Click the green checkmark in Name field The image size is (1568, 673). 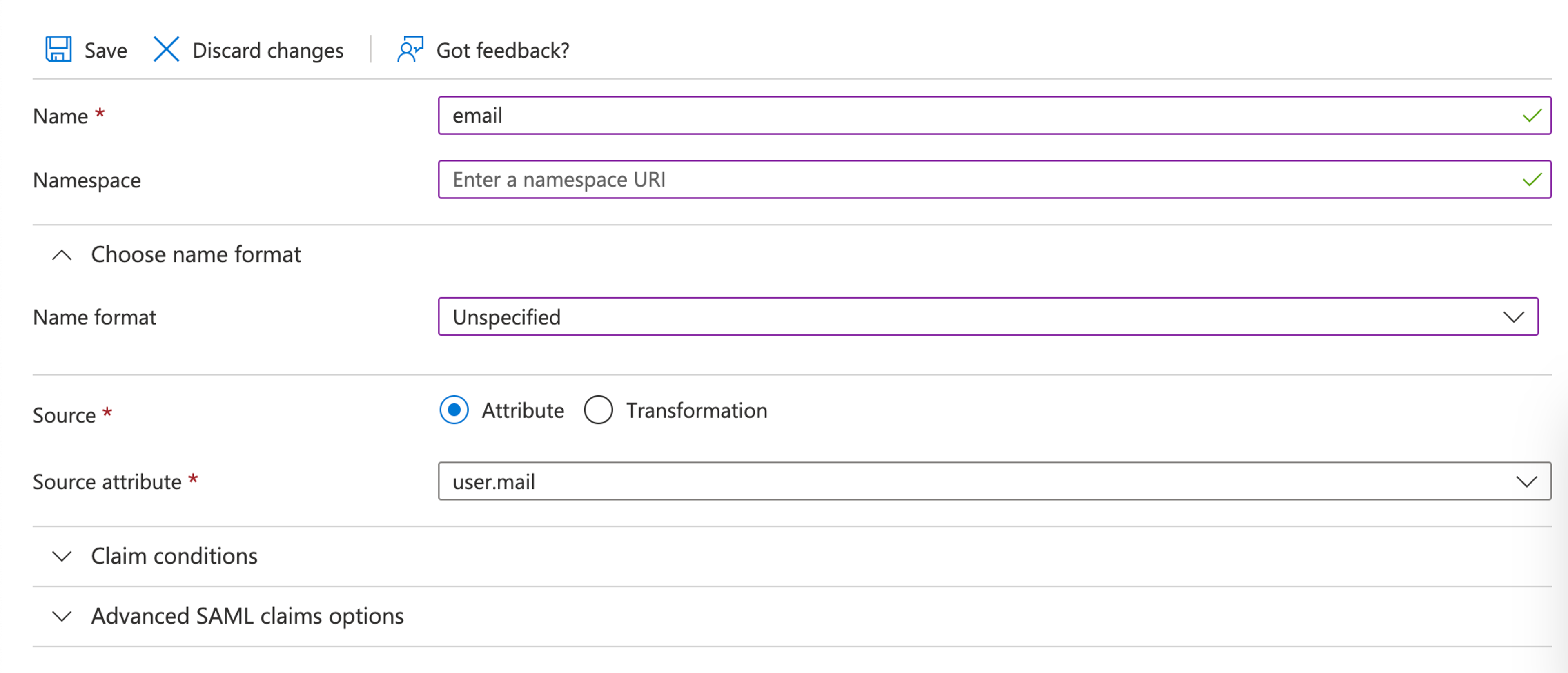pyautogui.click(x=1532, y=116)
